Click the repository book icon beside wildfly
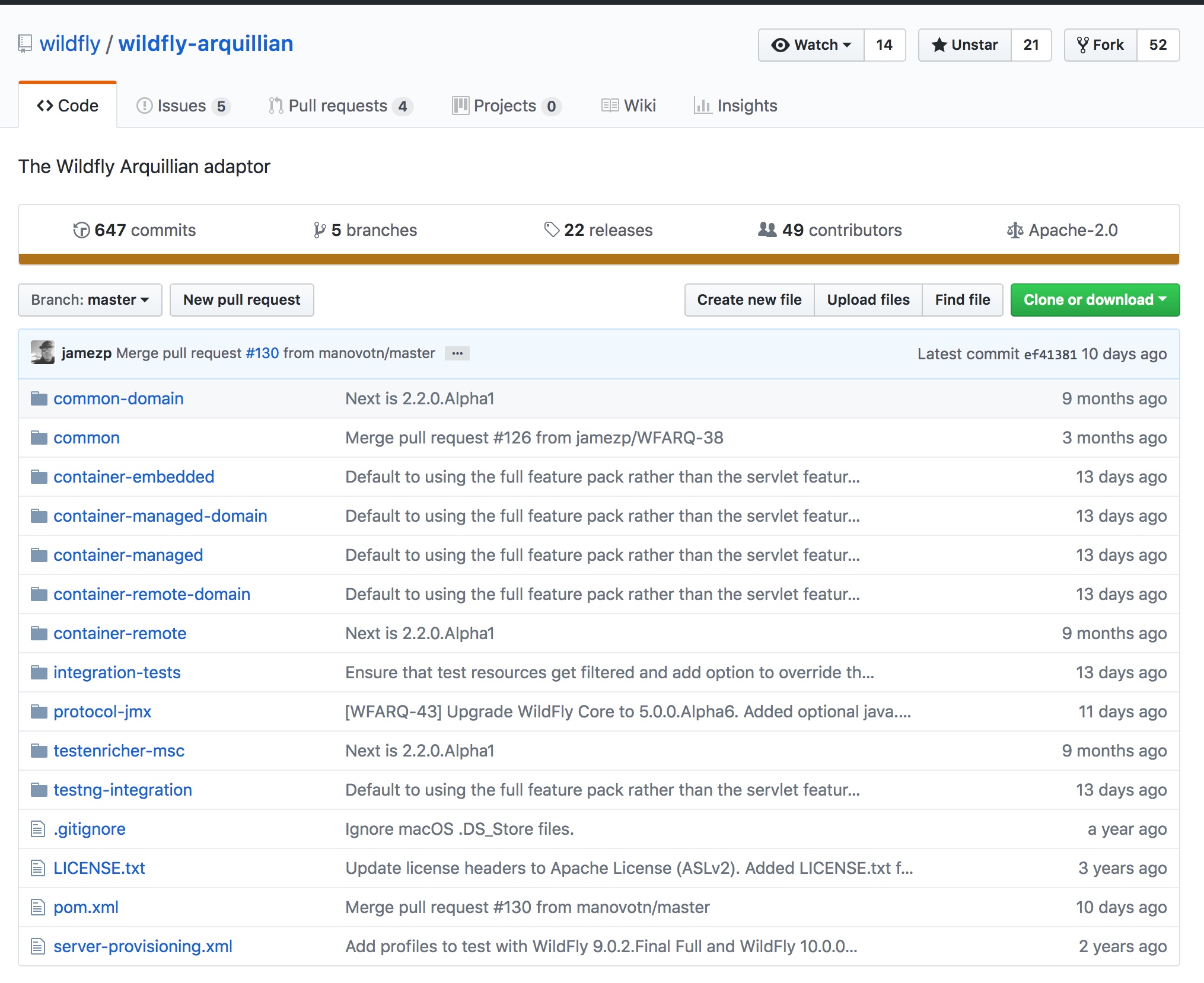The width and height of the screenshot is (1204, 983). click(25, 44)
